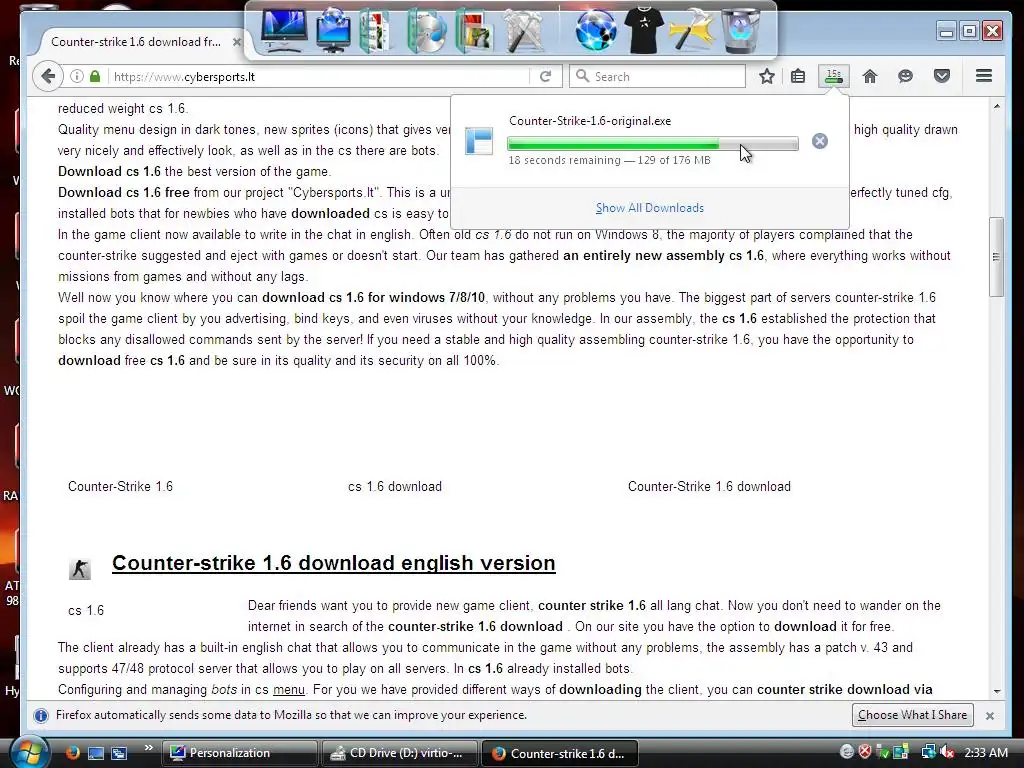Image resolution: width=1024 pixels, height=768 pixels.
Task: Launch the blue globe browser icon in dock
Action: (x=596, y=31)
